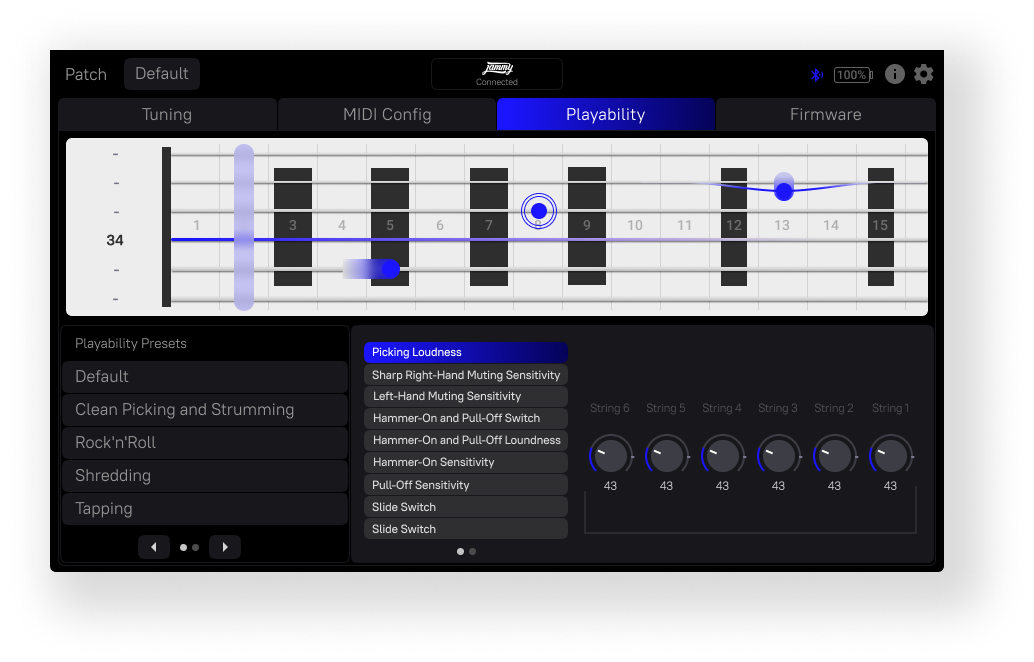Click the Jammy Connected logo
This screenshot has width=1034, height=662.
pos(497,73)
